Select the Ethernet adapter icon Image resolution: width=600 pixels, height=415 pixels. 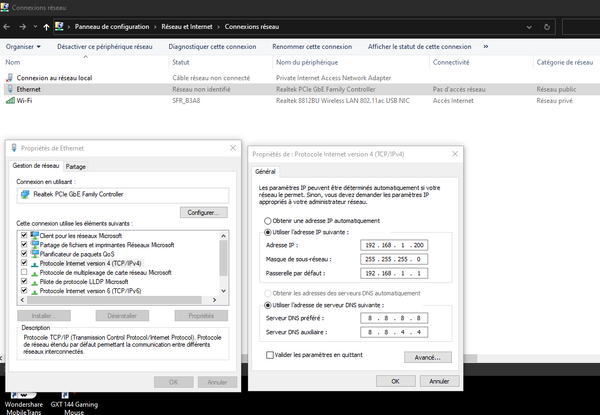click(x=10, y=89)
